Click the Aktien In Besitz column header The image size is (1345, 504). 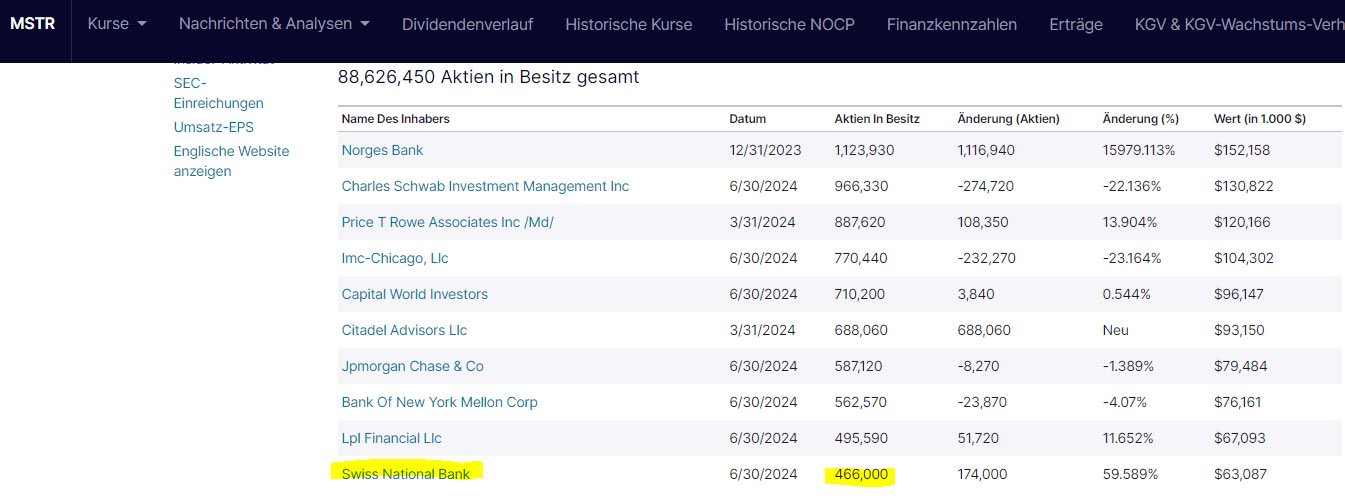tap(877, 119)
